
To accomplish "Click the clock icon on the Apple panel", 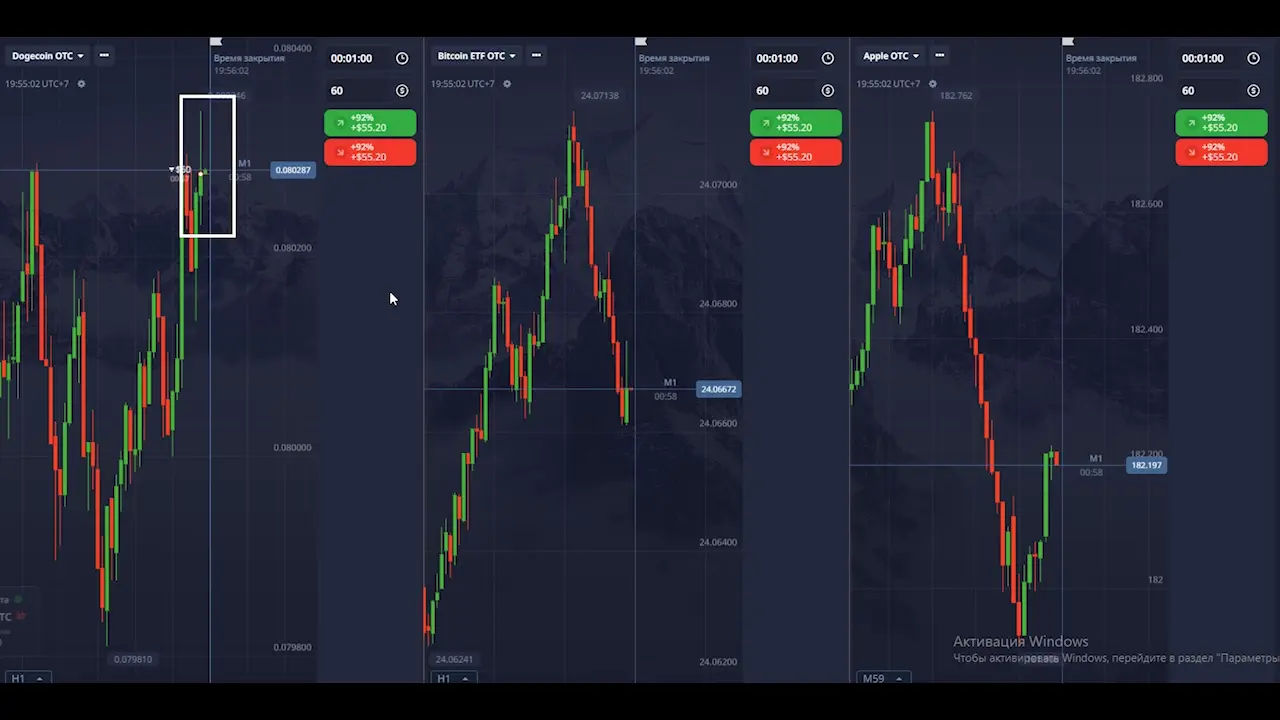I will (x=1253, y=58).
